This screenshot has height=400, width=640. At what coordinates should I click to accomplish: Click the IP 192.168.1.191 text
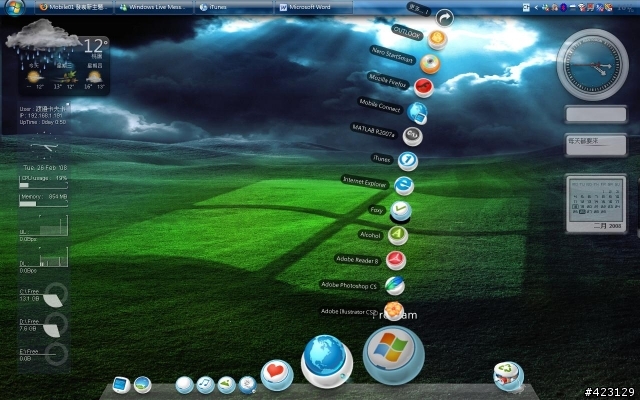coord(41,116)
